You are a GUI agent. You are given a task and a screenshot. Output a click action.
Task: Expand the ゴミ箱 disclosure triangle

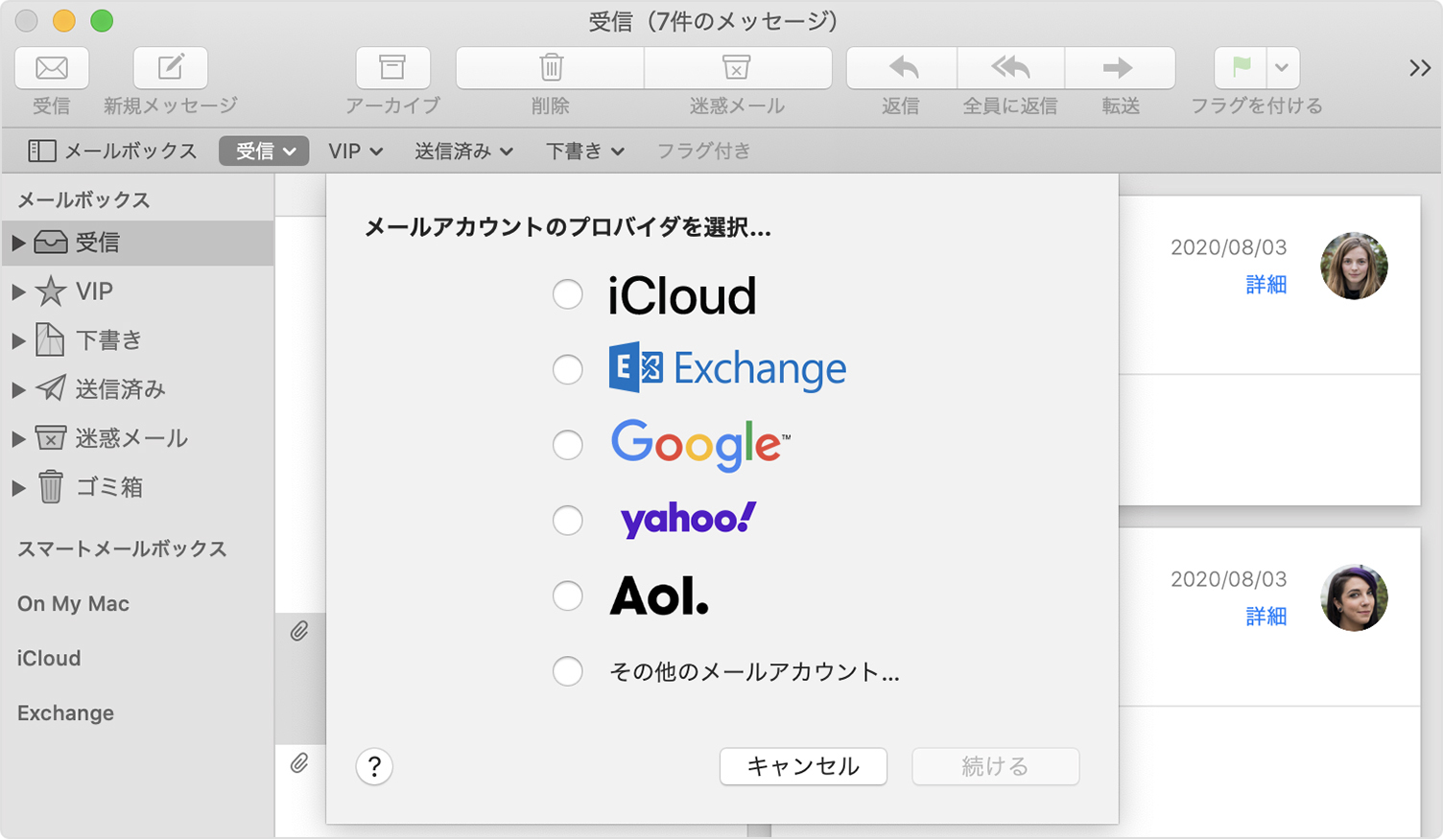point(18,487)
